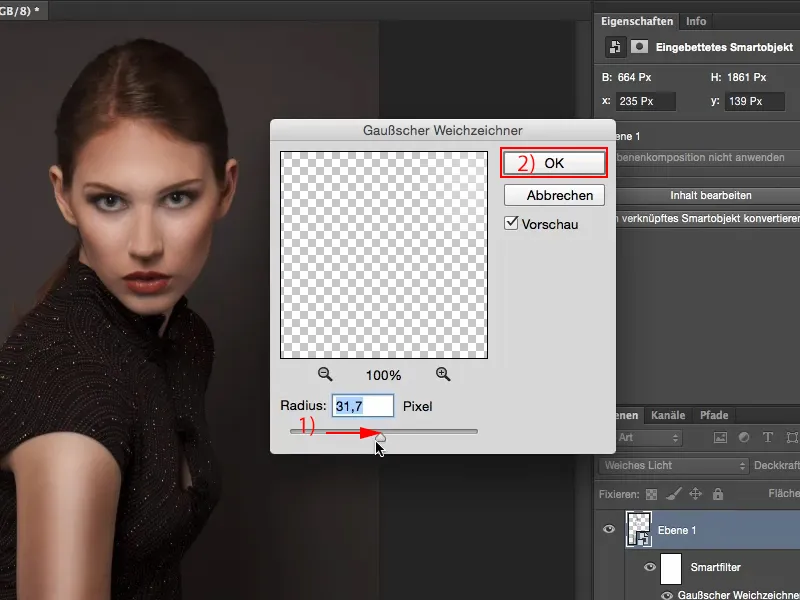Click the Abbrechen button
Viewport: 800px width, 600px height.
click(x=554, y=195)
